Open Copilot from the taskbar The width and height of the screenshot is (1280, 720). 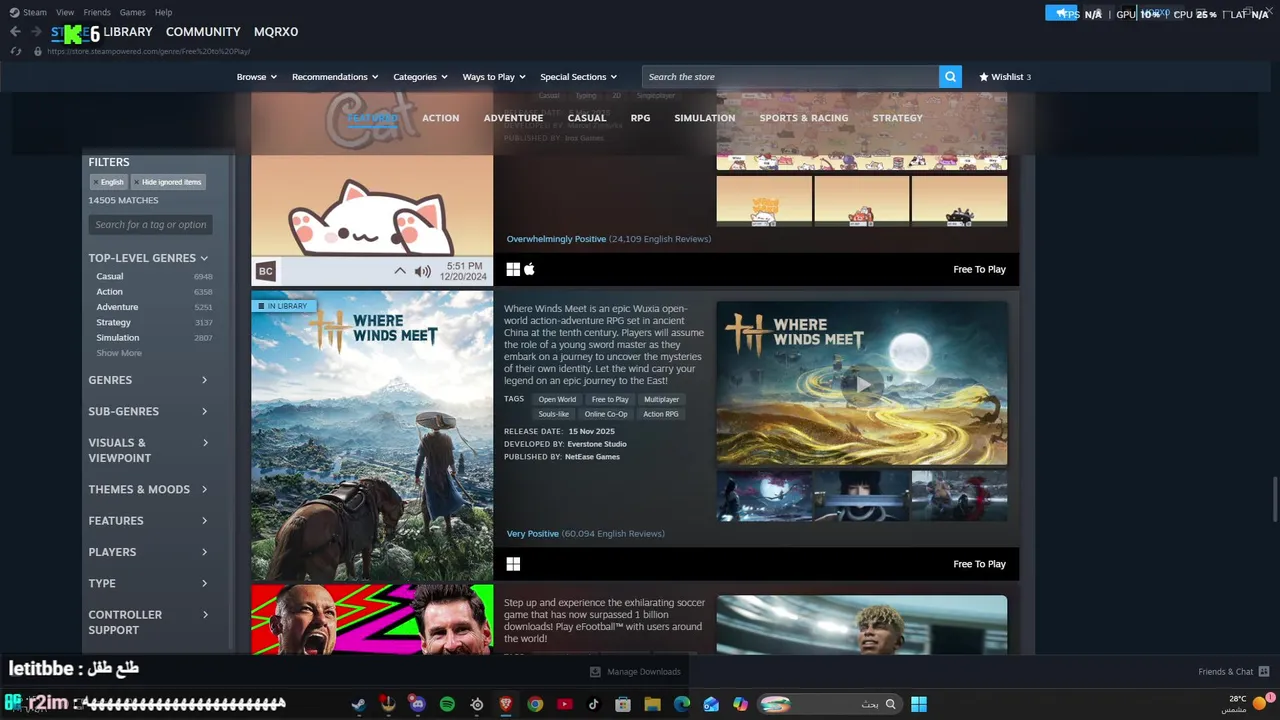pos(740,704)
